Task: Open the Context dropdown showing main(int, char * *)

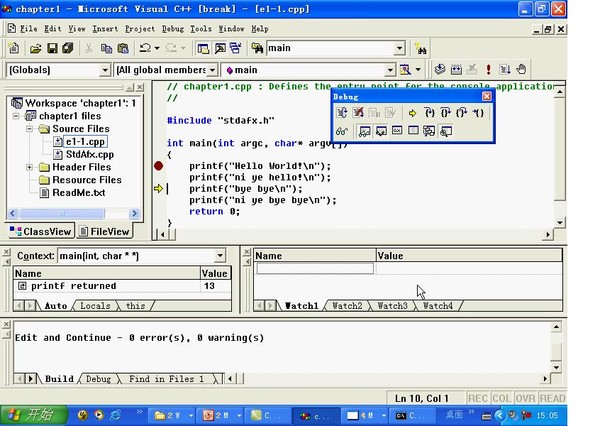Action: tap(220, 256)
